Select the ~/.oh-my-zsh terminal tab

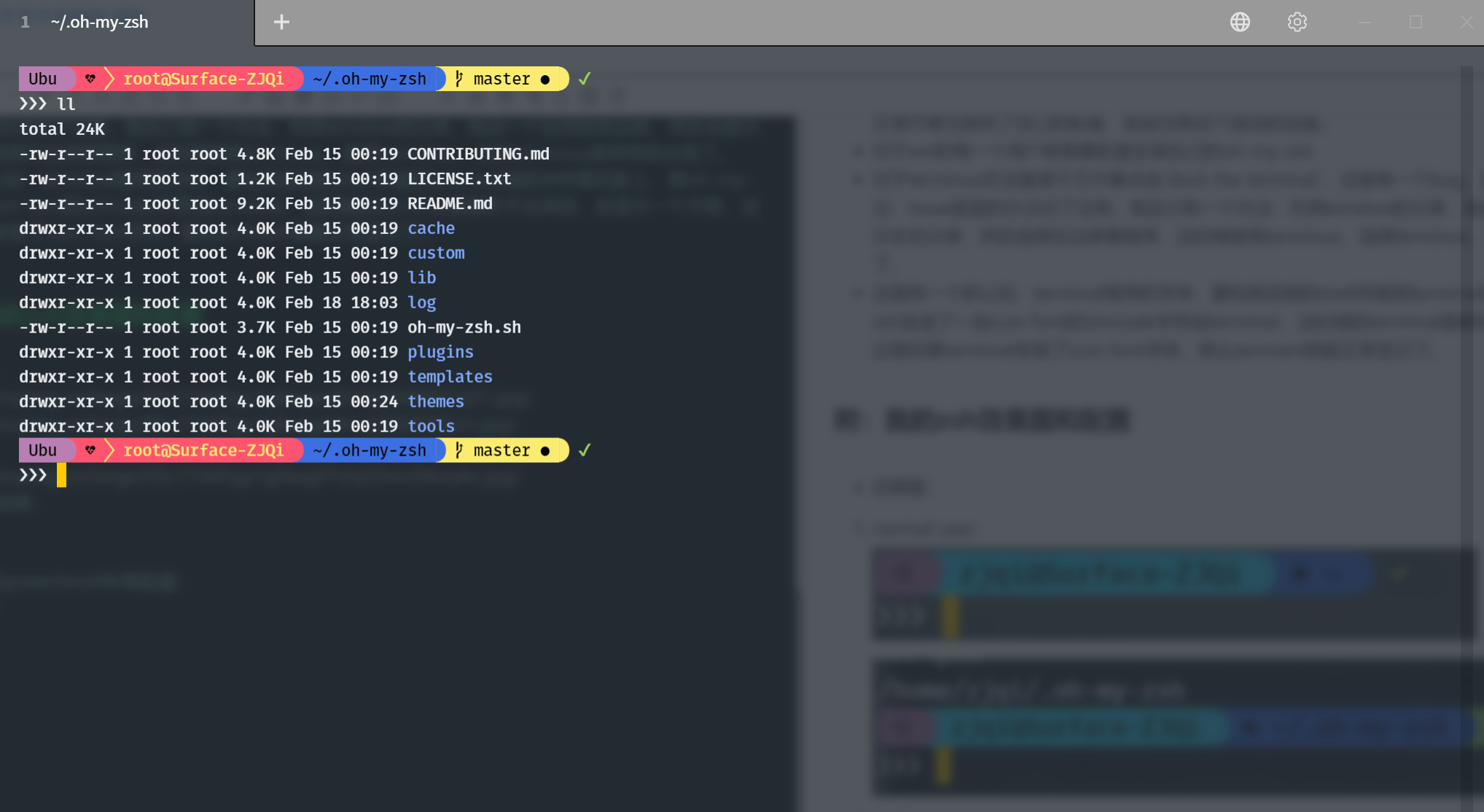[127, 22]
